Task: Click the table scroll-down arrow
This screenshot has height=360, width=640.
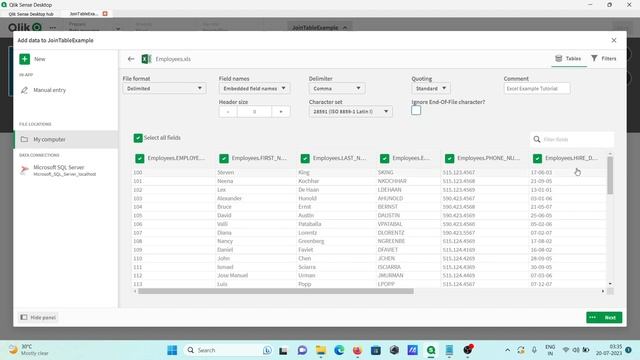Action: pos(610,283)
